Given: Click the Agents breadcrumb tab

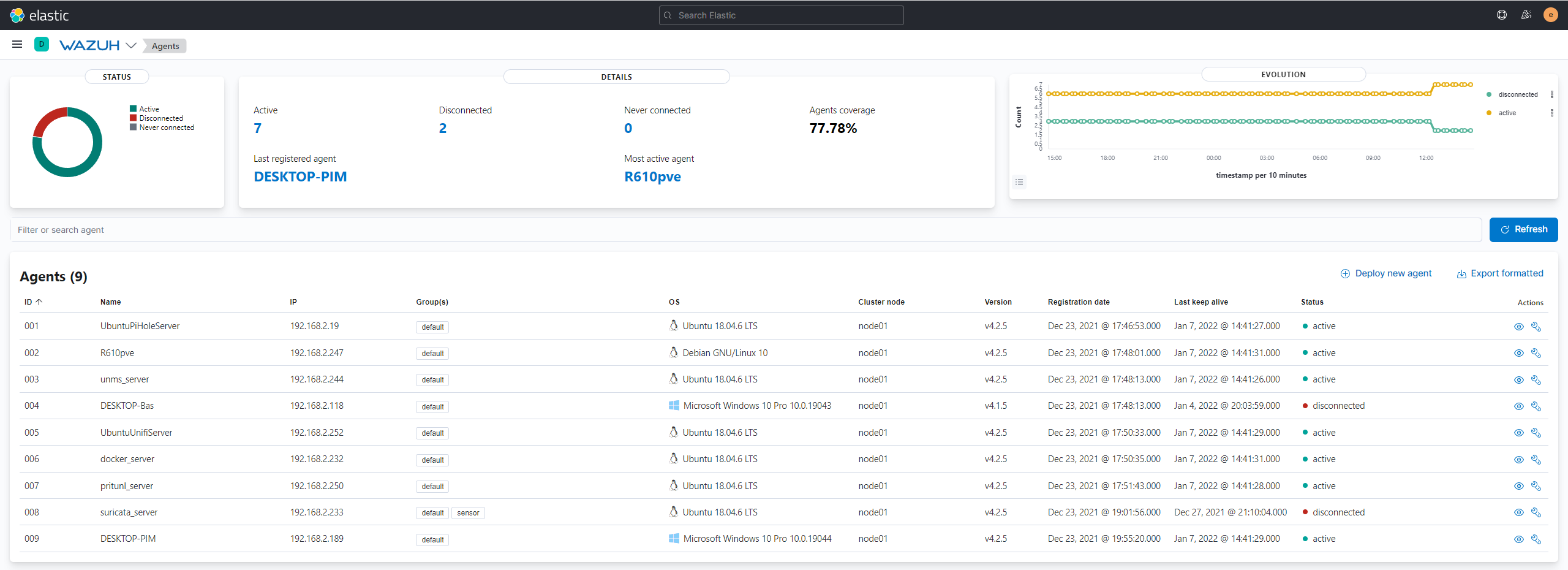Looking at the screenshot, I should coord(165,46).
